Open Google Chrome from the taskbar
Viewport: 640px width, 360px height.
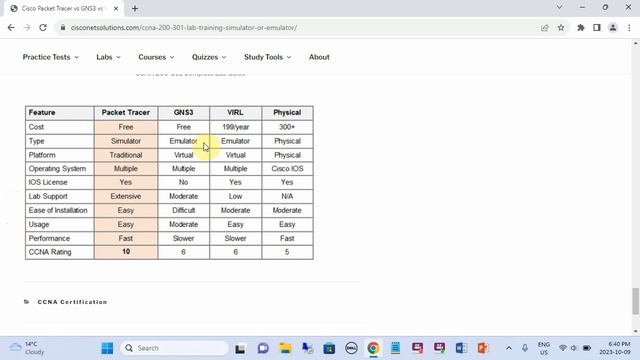373,348
